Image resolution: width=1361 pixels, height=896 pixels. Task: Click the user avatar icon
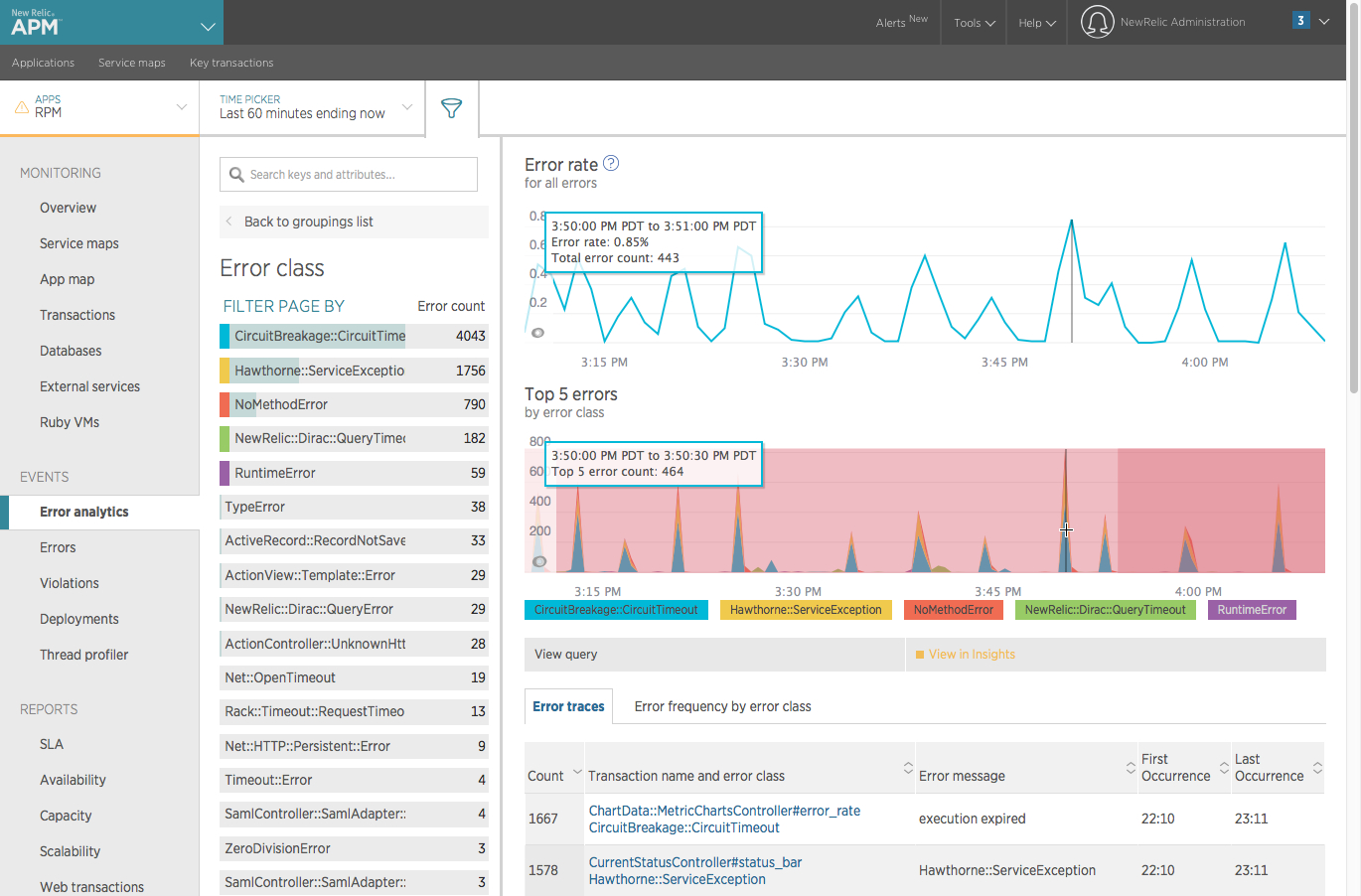[x=1097, y=22]
